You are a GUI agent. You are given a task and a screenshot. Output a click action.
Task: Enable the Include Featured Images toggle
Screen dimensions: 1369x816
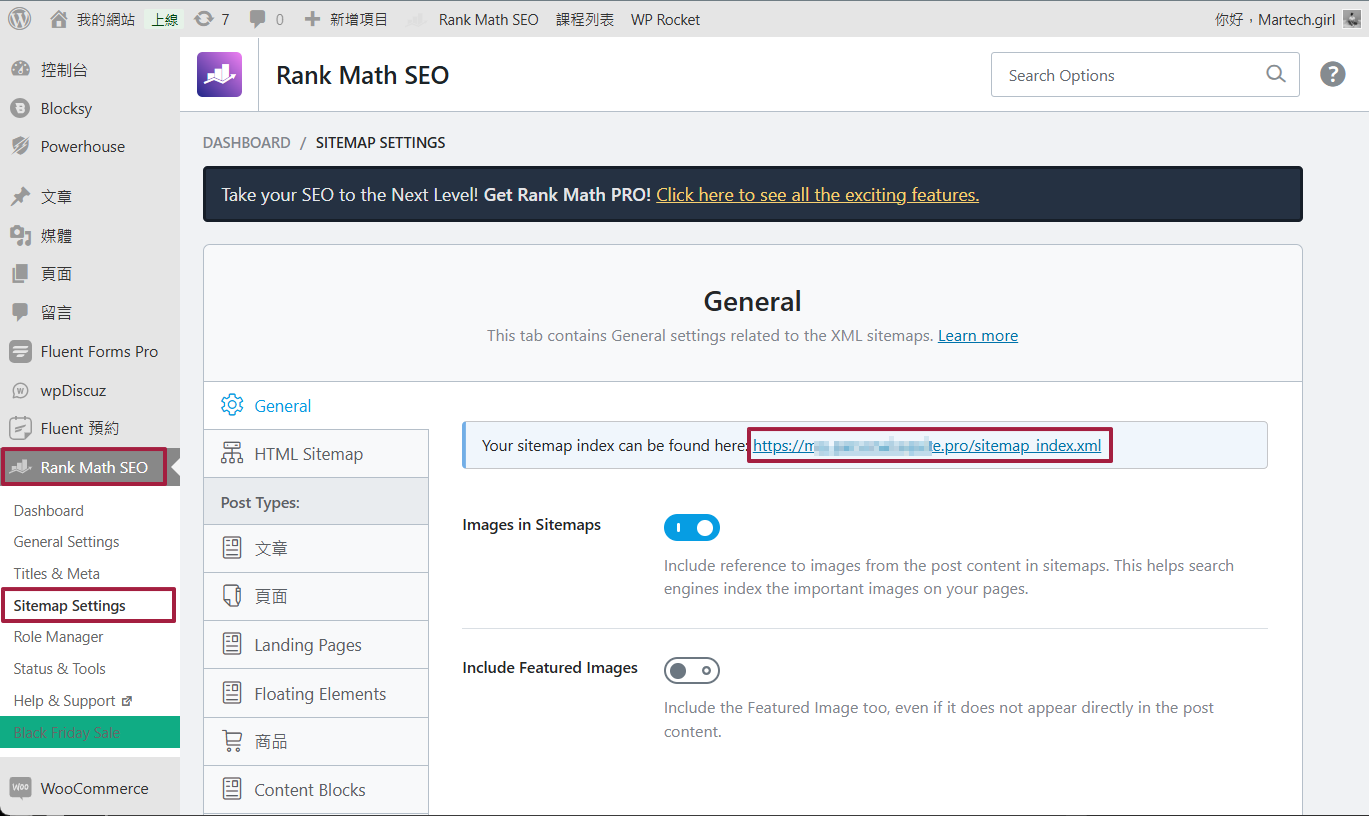click(x=691, y=670)
